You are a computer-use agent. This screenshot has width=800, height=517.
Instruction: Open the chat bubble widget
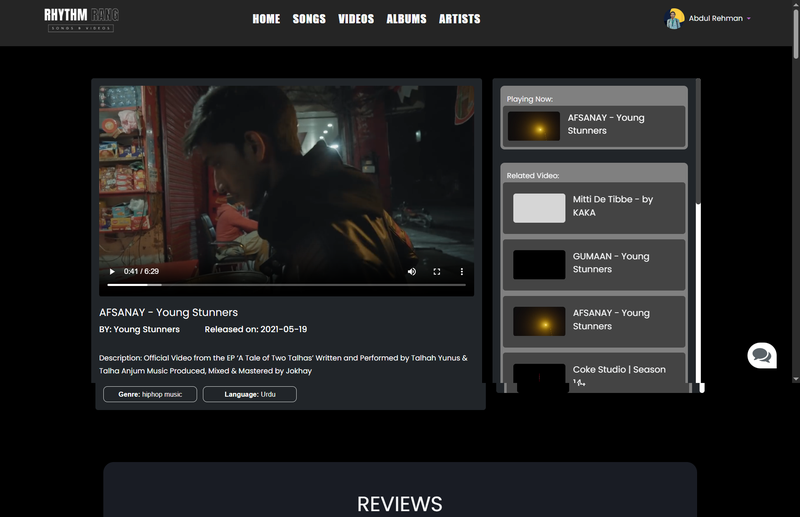(x=762, y=355)
